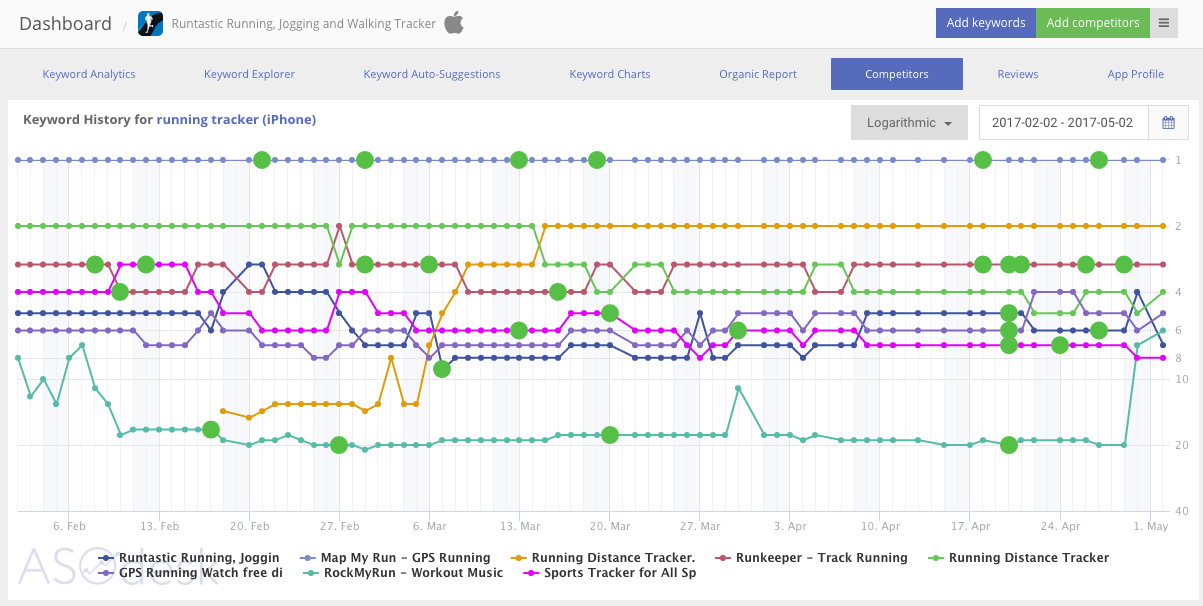Click the calendar icon beside date range

pos(1168,123)
